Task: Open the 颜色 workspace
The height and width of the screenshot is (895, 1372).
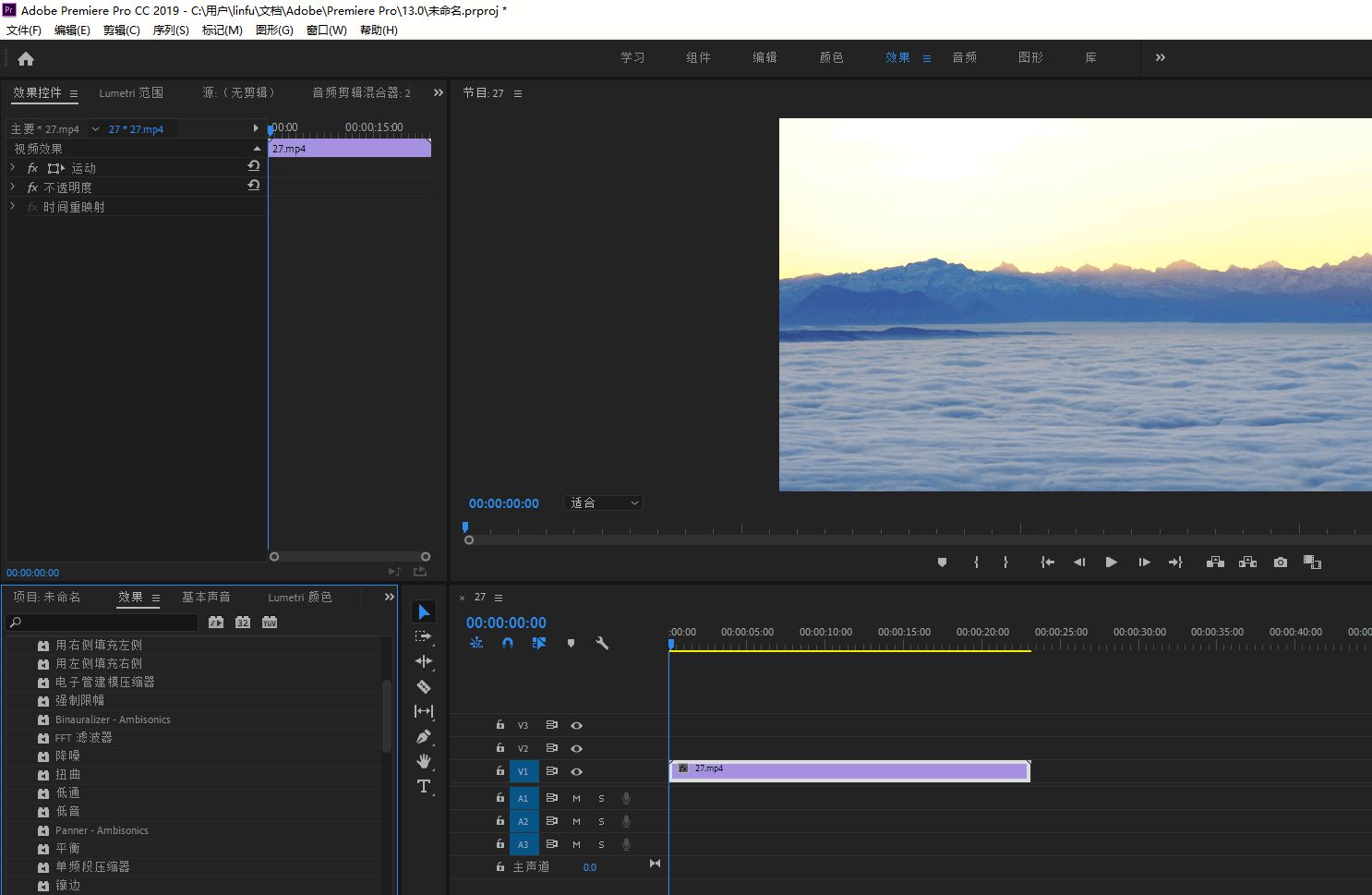Action: click(x=831, y=57)
